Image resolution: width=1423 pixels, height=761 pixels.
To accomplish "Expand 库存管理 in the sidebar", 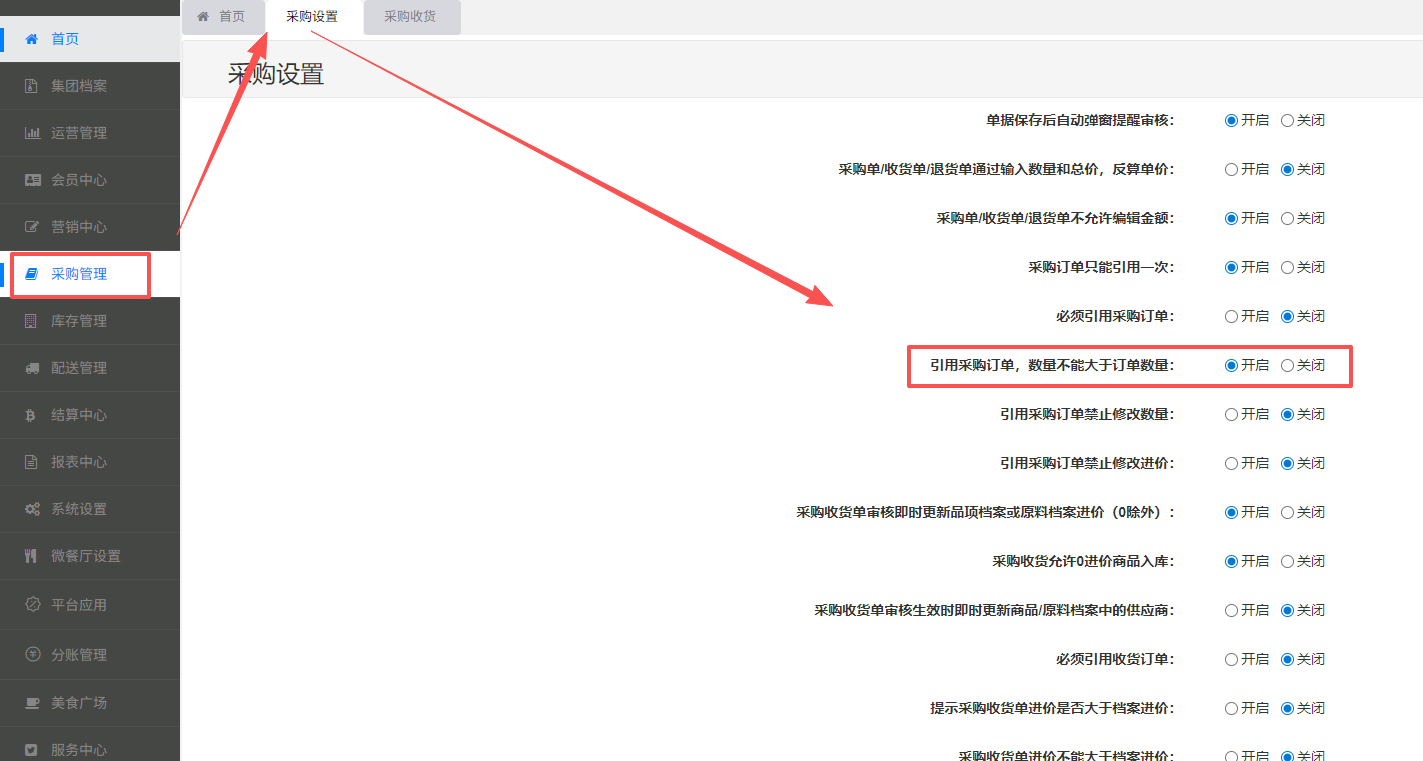I will (79, 321).
